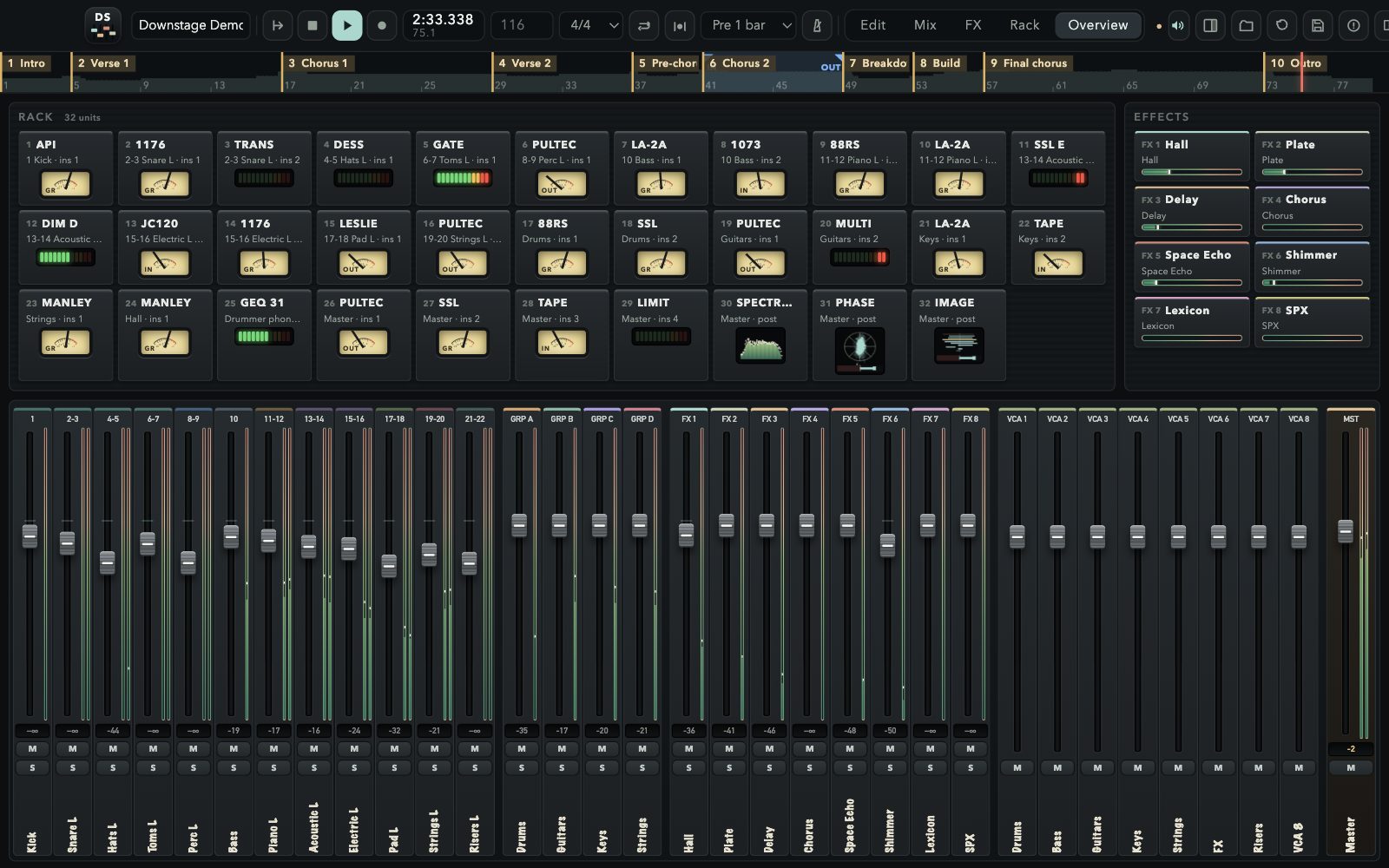Jump to Chorus 1 timeline marker
This screenshot has width=1389, height=868.
tap(319, 63)
